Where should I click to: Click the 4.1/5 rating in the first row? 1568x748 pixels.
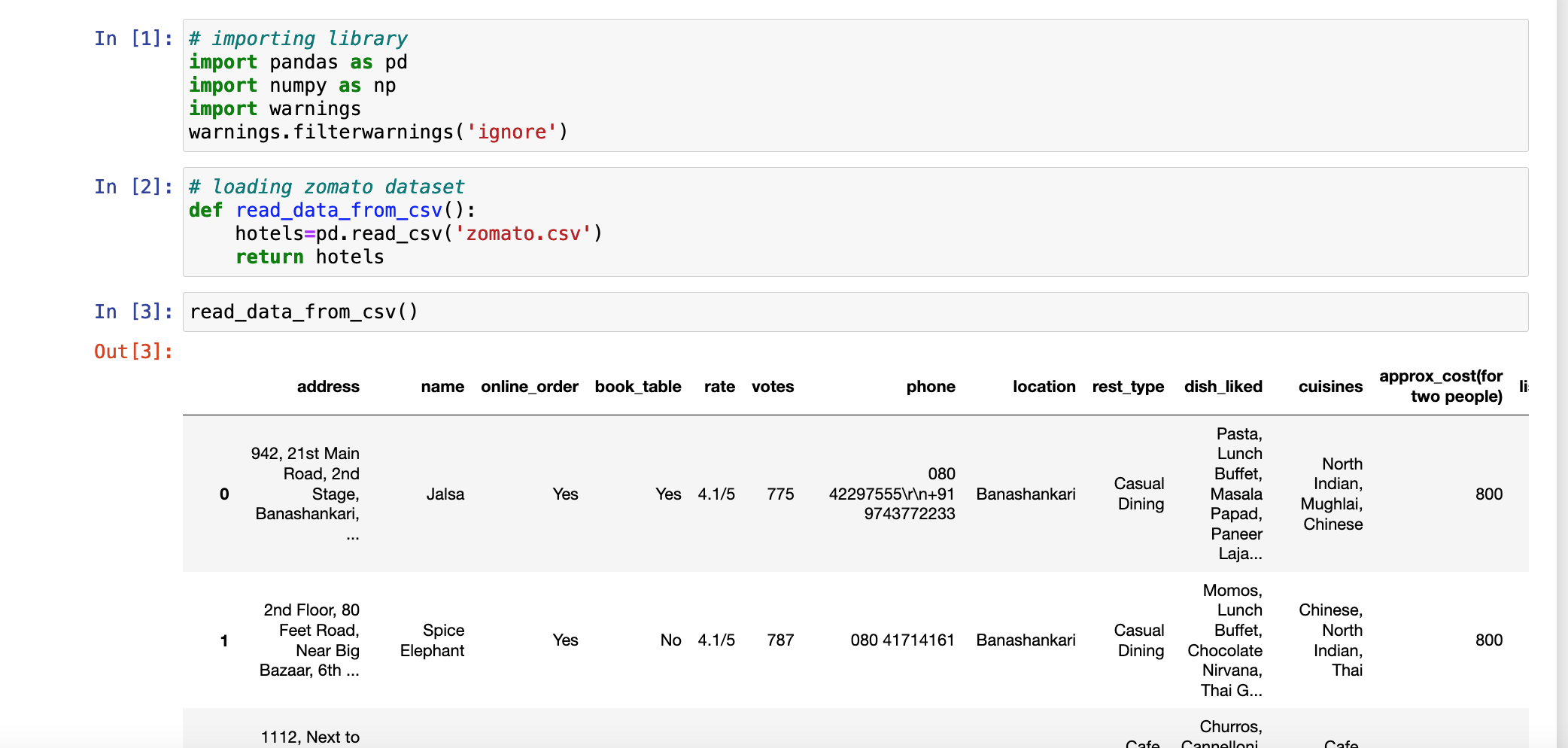[716, 494]
